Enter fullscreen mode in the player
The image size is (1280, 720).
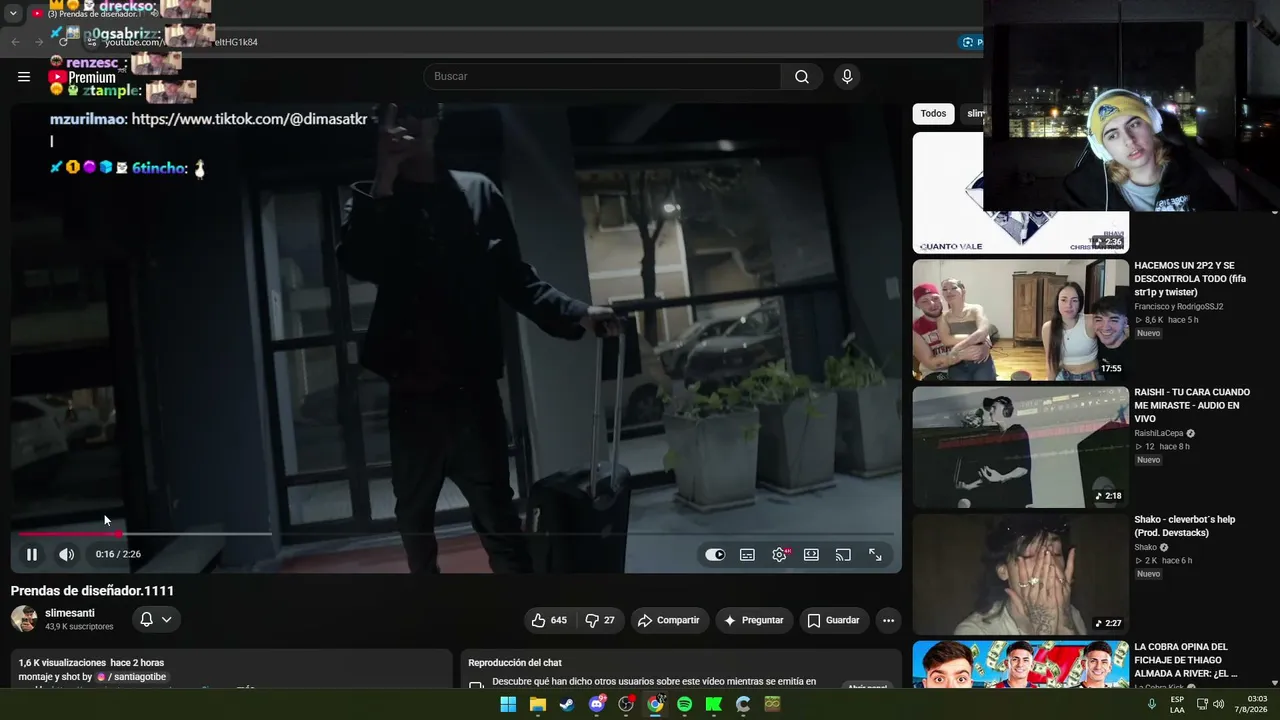click(x=875, y=555)
